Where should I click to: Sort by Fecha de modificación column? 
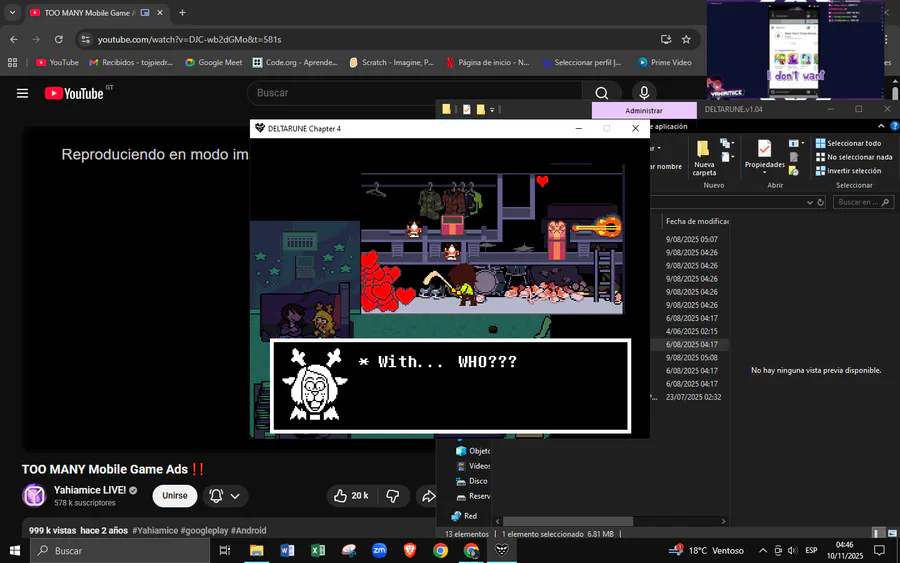coord(696,221)
